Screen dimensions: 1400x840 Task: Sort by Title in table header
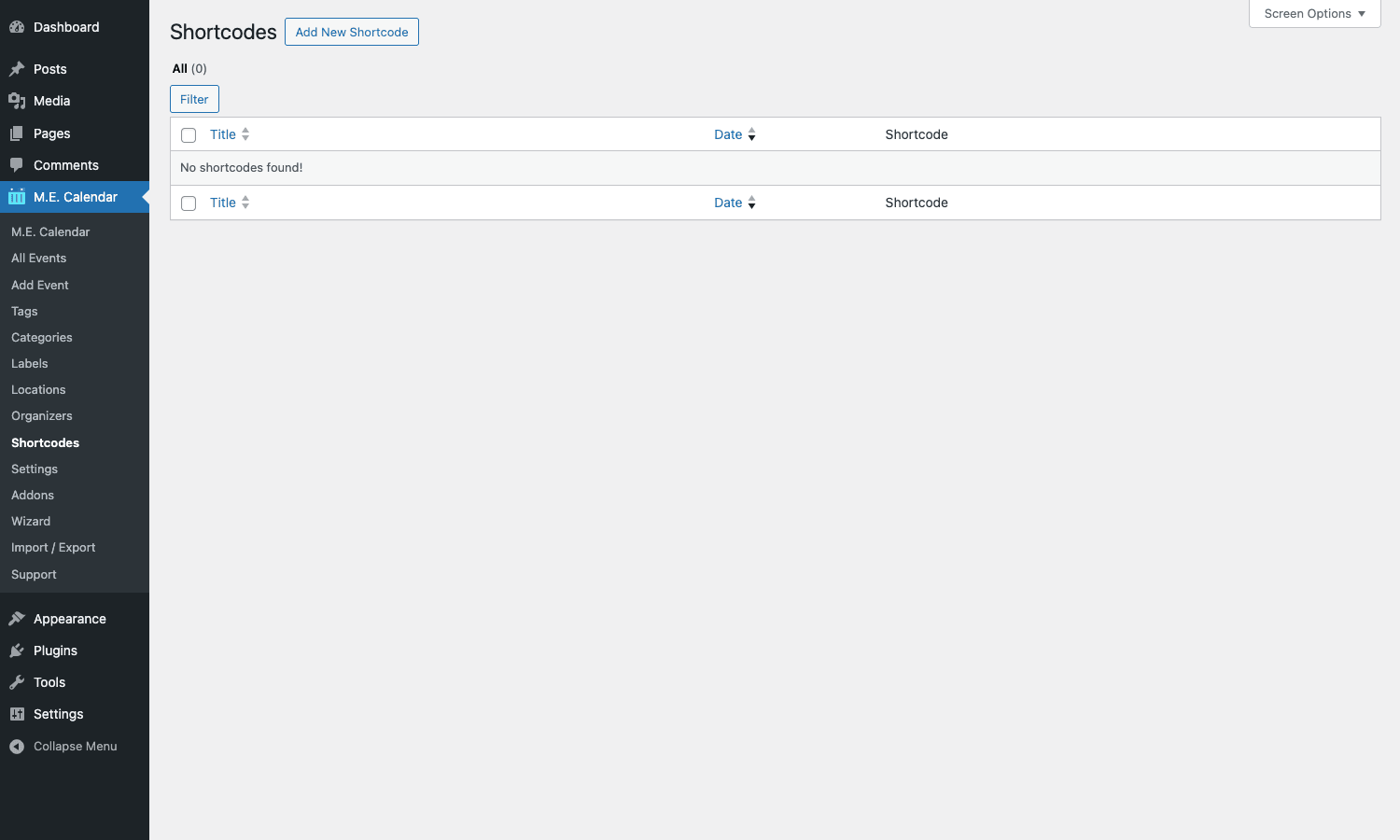[223, 134]
